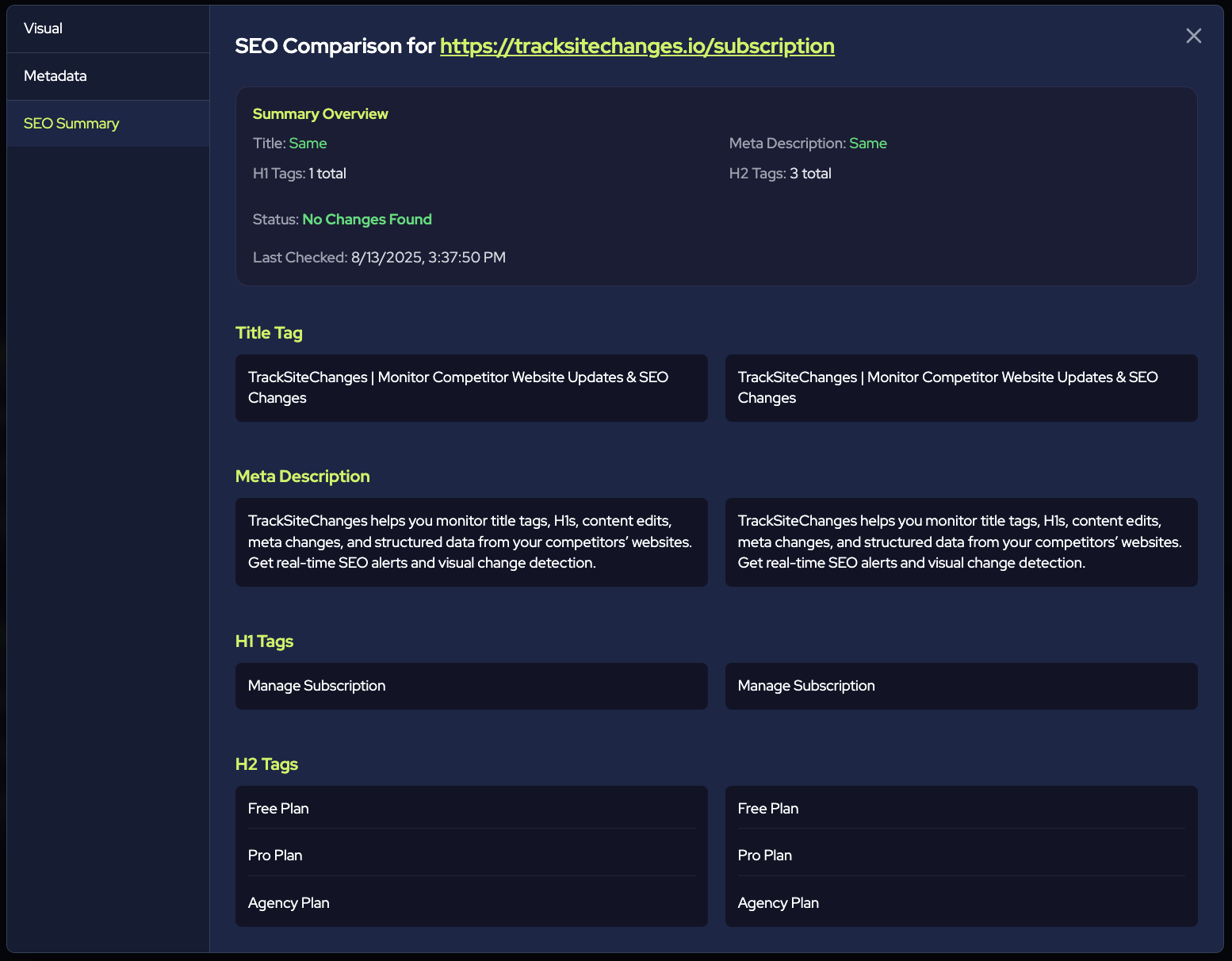The image size is (1232, 961).
Task: Click Agency Plan in right H2 list
Action: pos(779,903)
